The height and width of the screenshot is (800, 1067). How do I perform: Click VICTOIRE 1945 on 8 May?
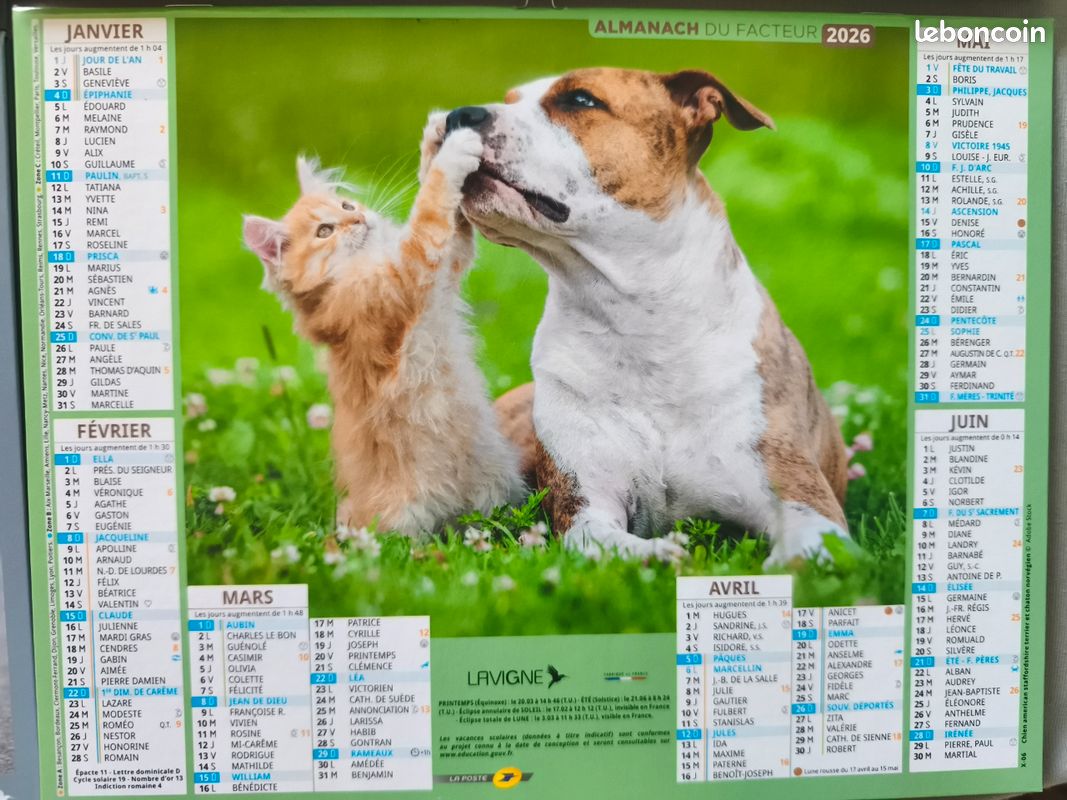981,146
